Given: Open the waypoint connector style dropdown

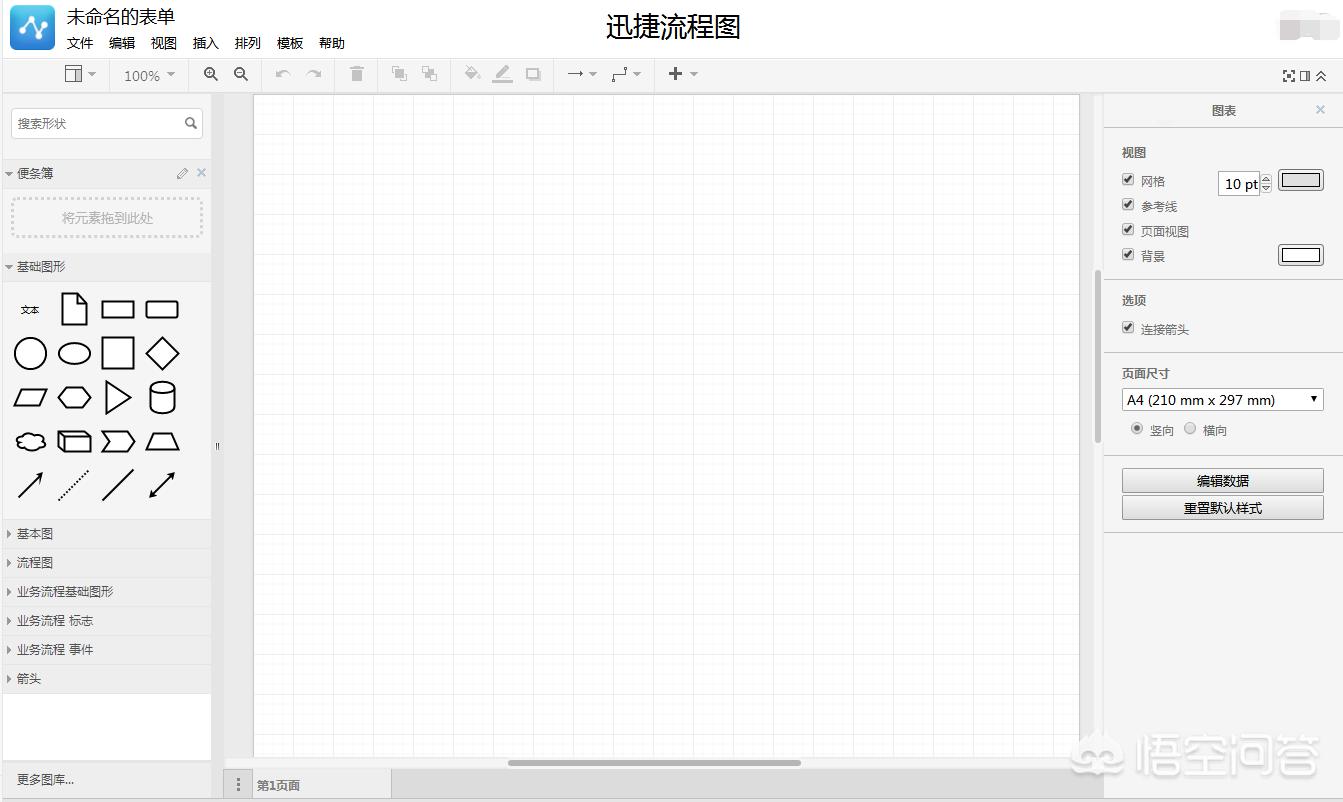Looking at the screenshot, I should [x=626, y=74].
